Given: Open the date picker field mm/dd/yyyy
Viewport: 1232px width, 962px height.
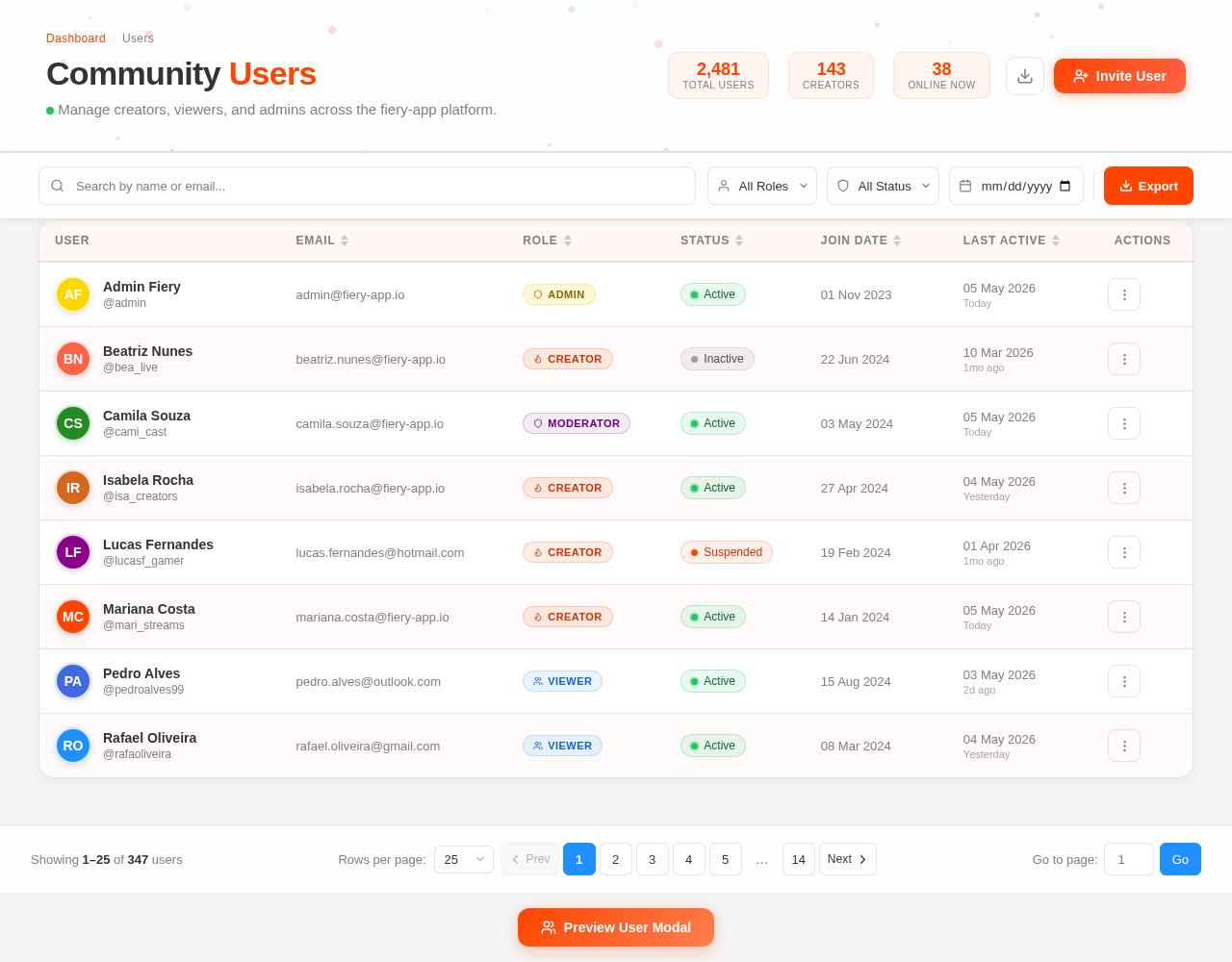Looking at the screenshot, I should pyautogui.click(x=1016, y=186).
